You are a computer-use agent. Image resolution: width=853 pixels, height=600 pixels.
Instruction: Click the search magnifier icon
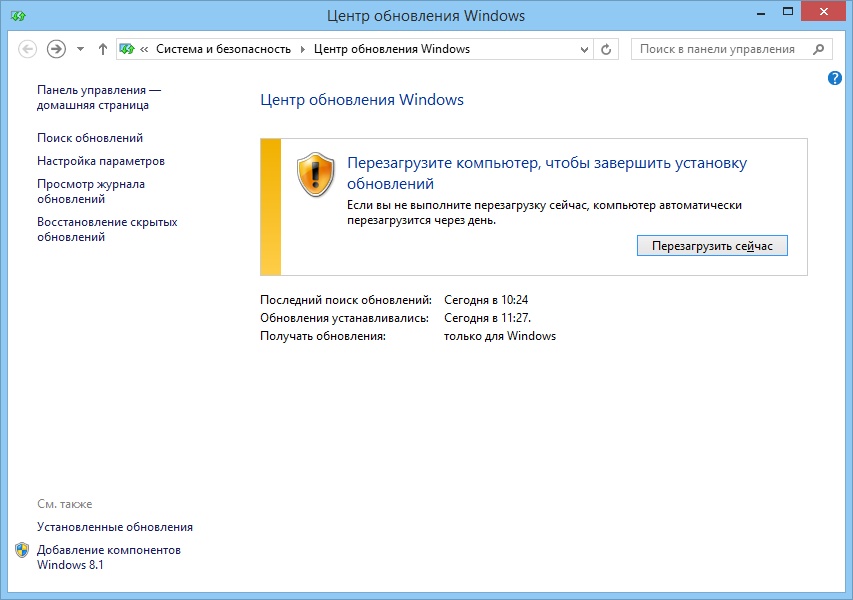pyautogui.click(x=818, y=50)
